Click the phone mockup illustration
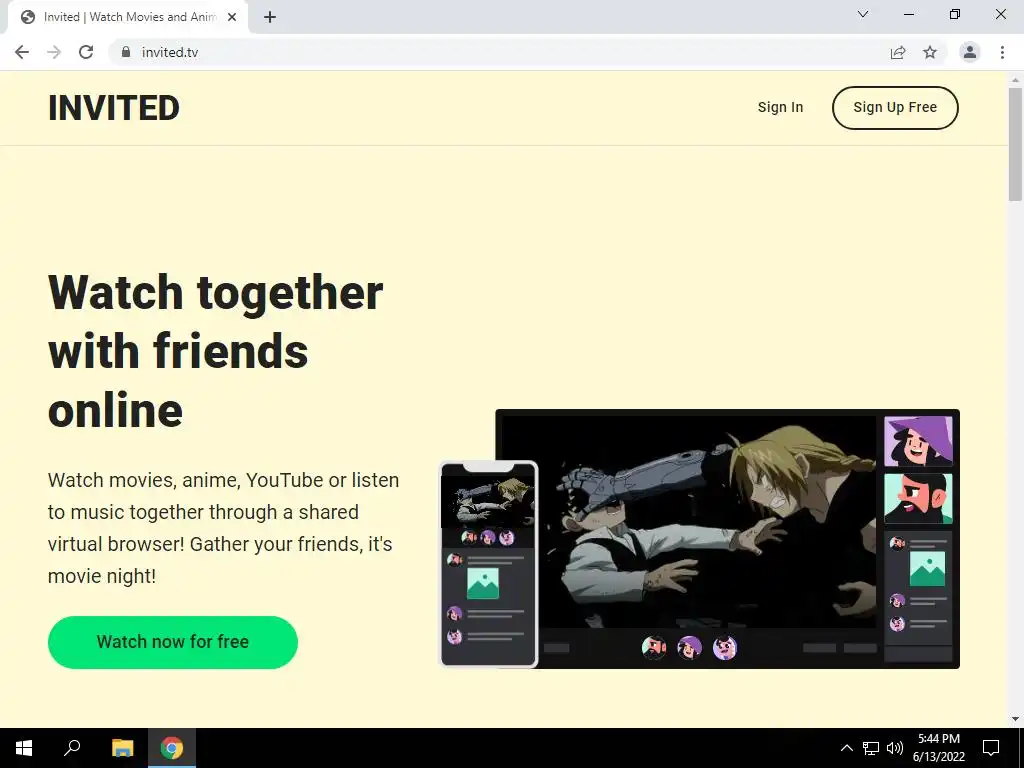 pyautogui.click(x=489, y=564)
